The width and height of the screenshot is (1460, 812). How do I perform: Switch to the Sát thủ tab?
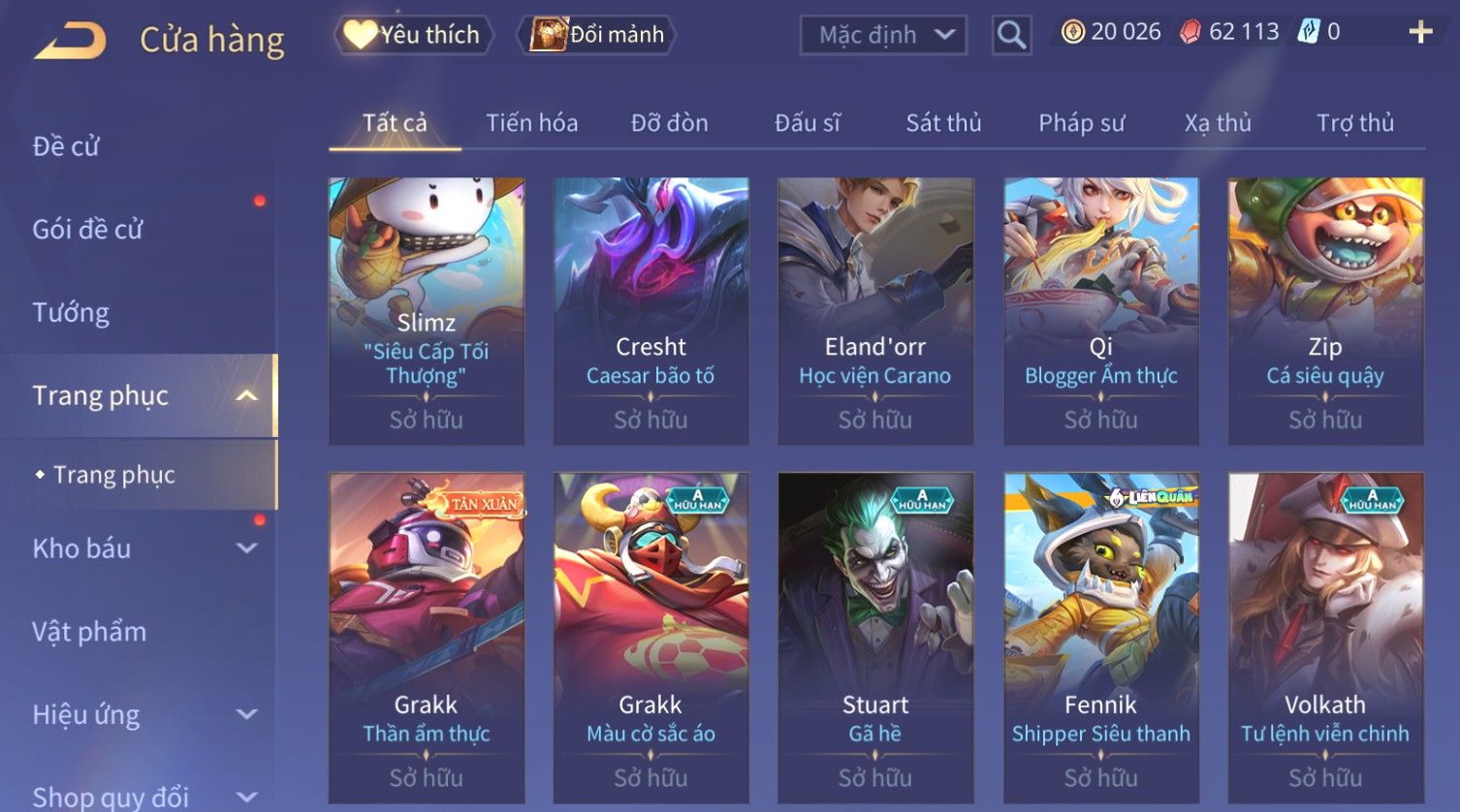(x=943, y=123)
